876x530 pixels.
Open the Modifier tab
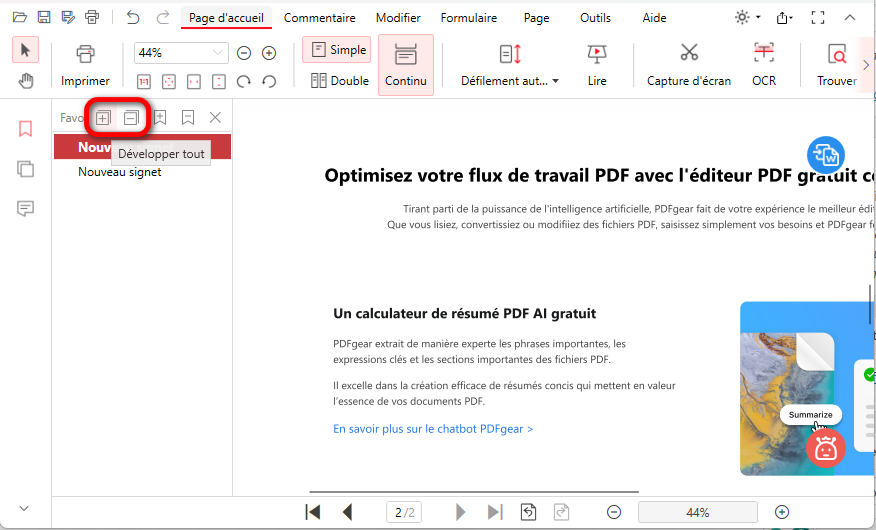(x=398, y=18)
